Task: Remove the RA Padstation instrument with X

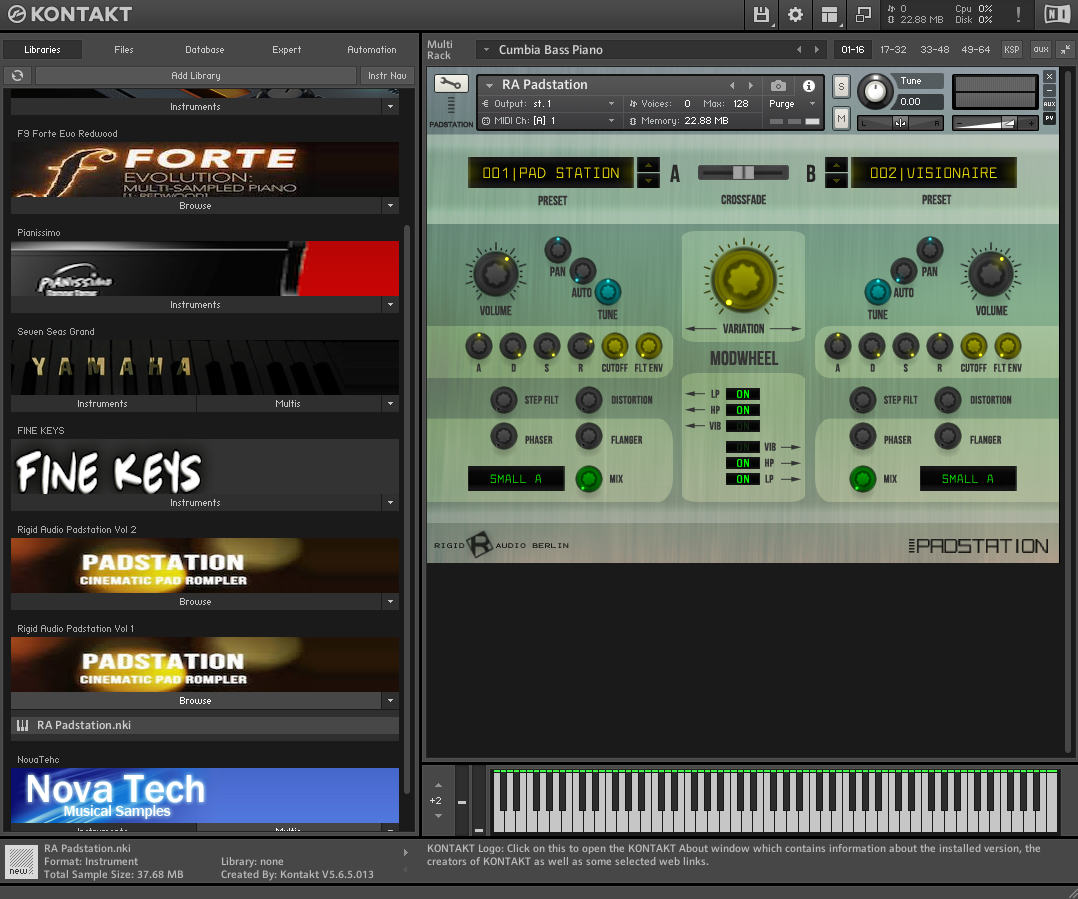Action: [x=1049, y=76]
